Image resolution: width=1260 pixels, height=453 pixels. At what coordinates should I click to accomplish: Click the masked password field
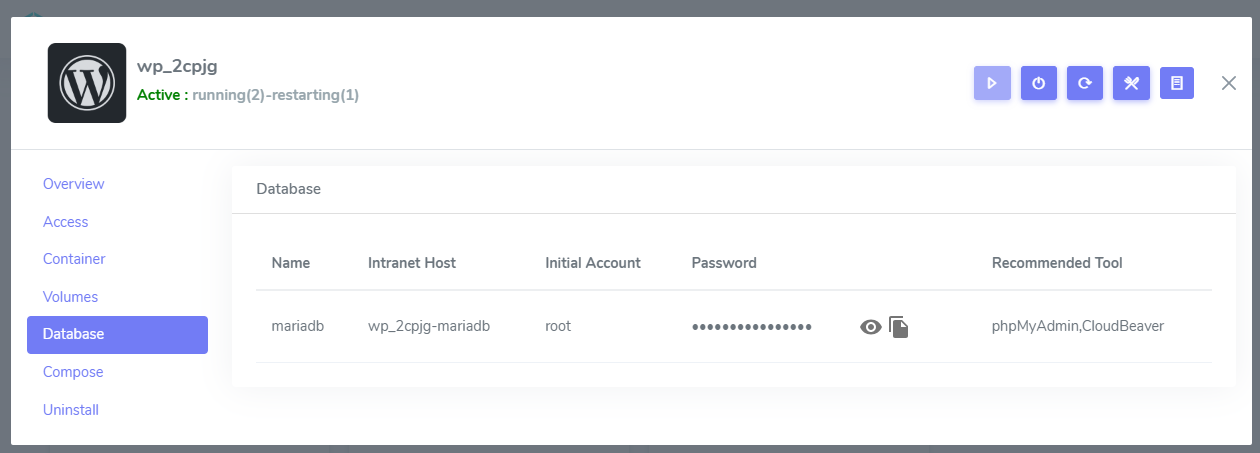[752, 327]
